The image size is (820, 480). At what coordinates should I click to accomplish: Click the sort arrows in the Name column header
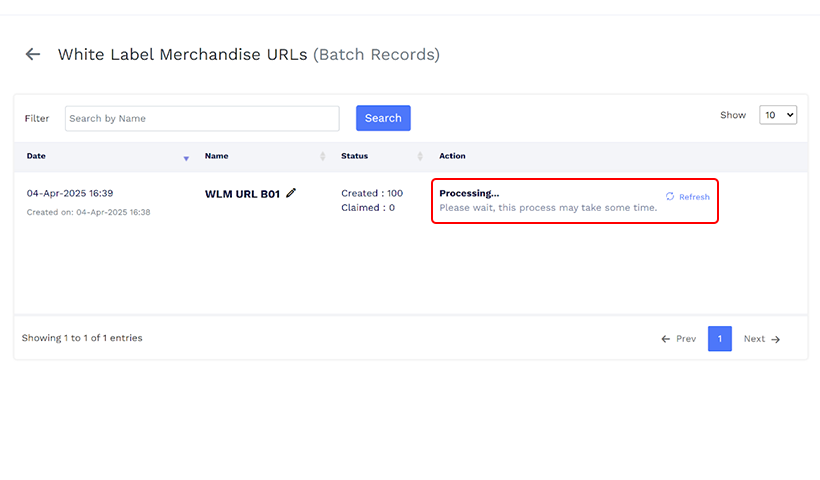(322, 157)
